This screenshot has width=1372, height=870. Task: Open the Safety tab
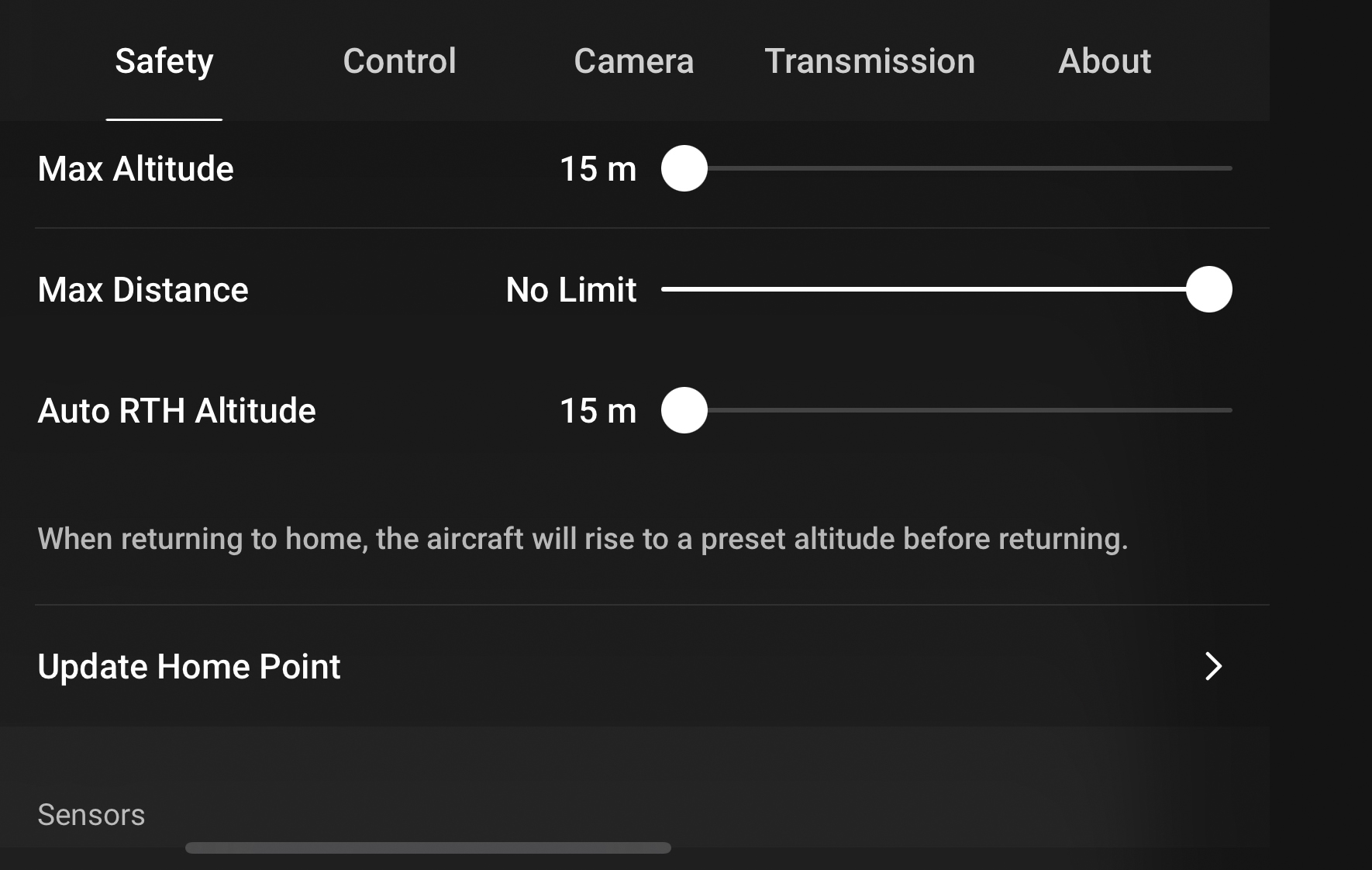(x=164, y=61)
